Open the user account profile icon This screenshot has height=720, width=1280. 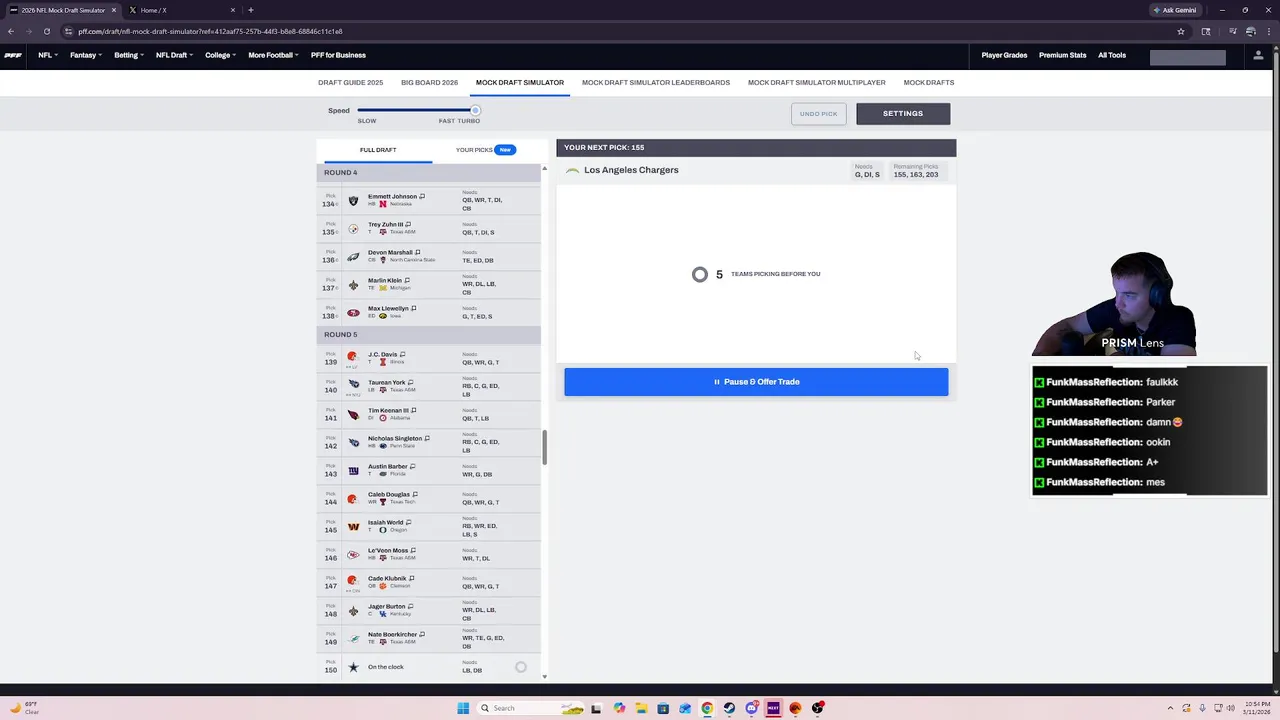tap(1258, 55)
